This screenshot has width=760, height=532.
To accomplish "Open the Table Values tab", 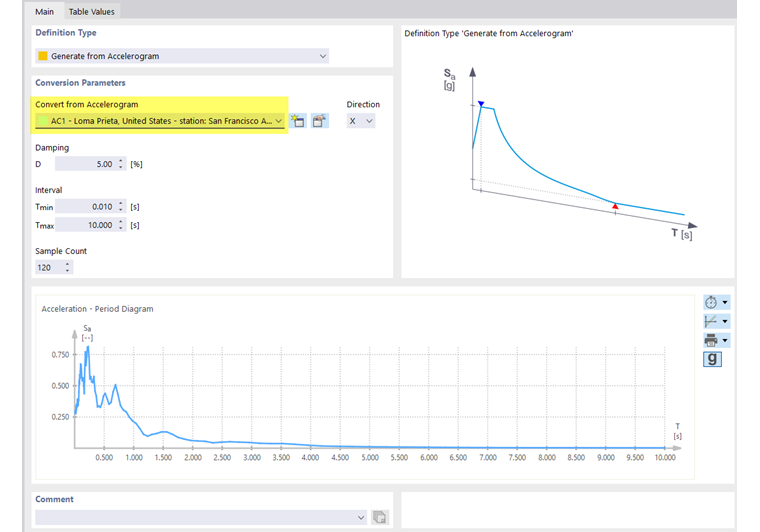I will coord(92,11).
